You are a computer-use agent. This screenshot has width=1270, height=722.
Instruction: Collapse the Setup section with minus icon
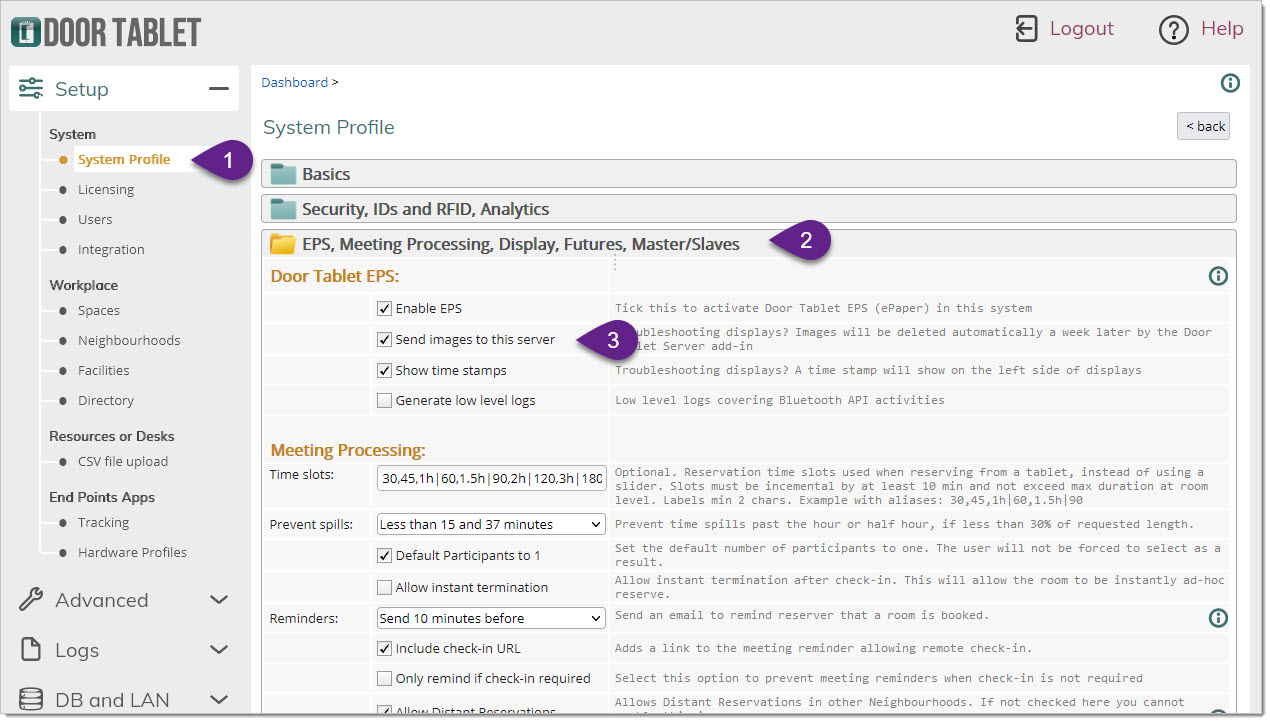pyautogui.click(x=218, y=89)
